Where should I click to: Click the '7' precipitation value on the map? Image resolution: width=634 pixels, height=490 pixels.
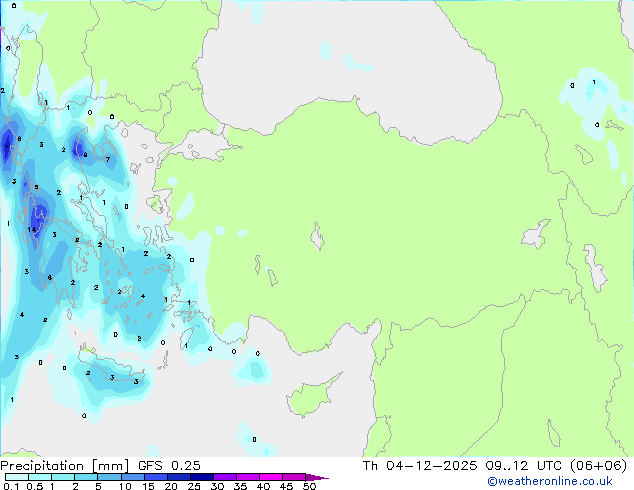108,159
